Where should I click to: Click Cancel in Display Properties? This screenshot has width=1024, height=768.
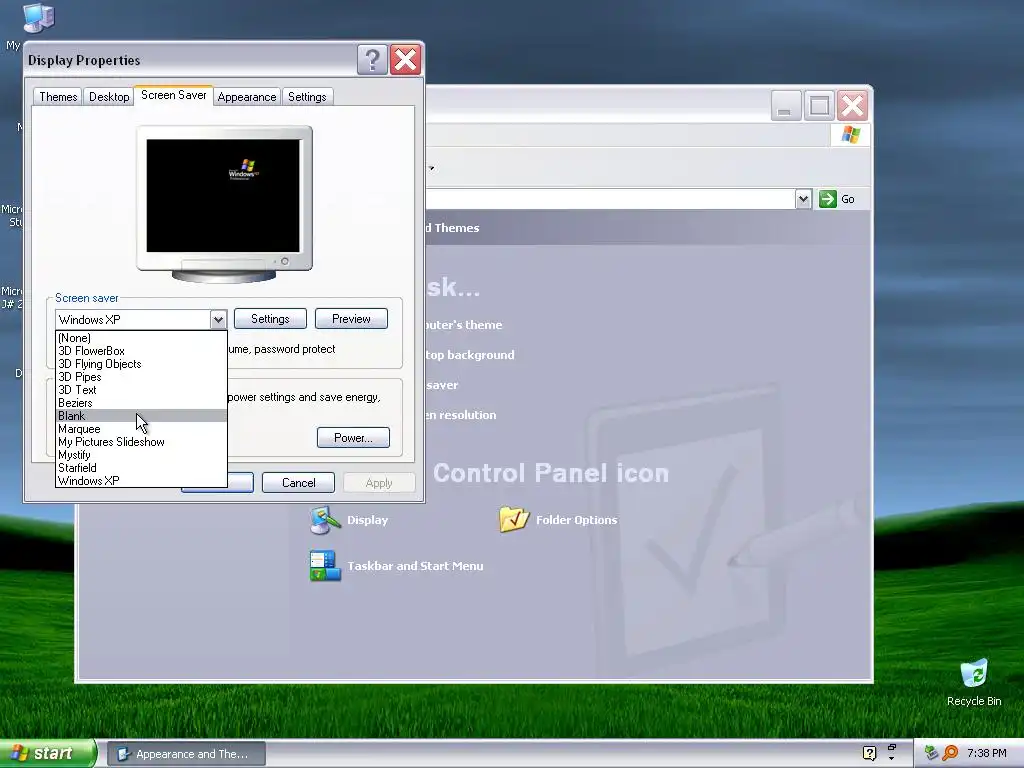[x=298, y=483]
